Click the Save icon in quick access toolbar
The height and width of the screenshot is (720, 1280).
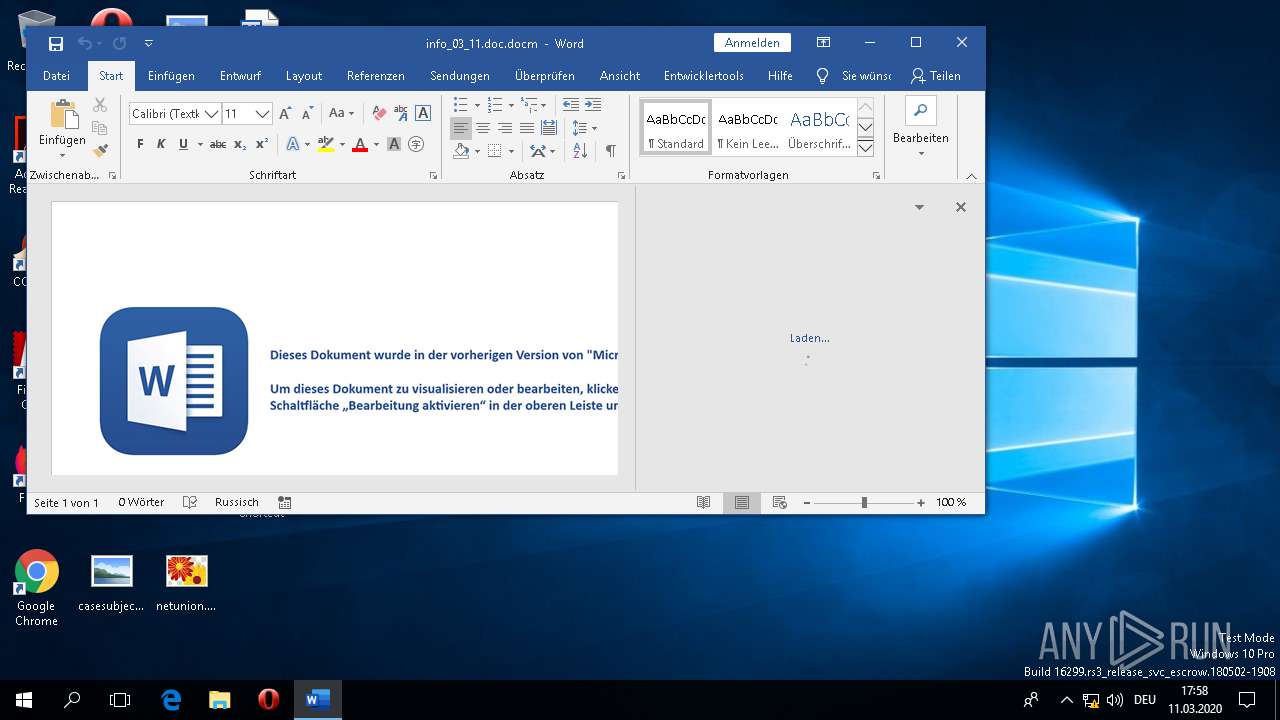56,43
